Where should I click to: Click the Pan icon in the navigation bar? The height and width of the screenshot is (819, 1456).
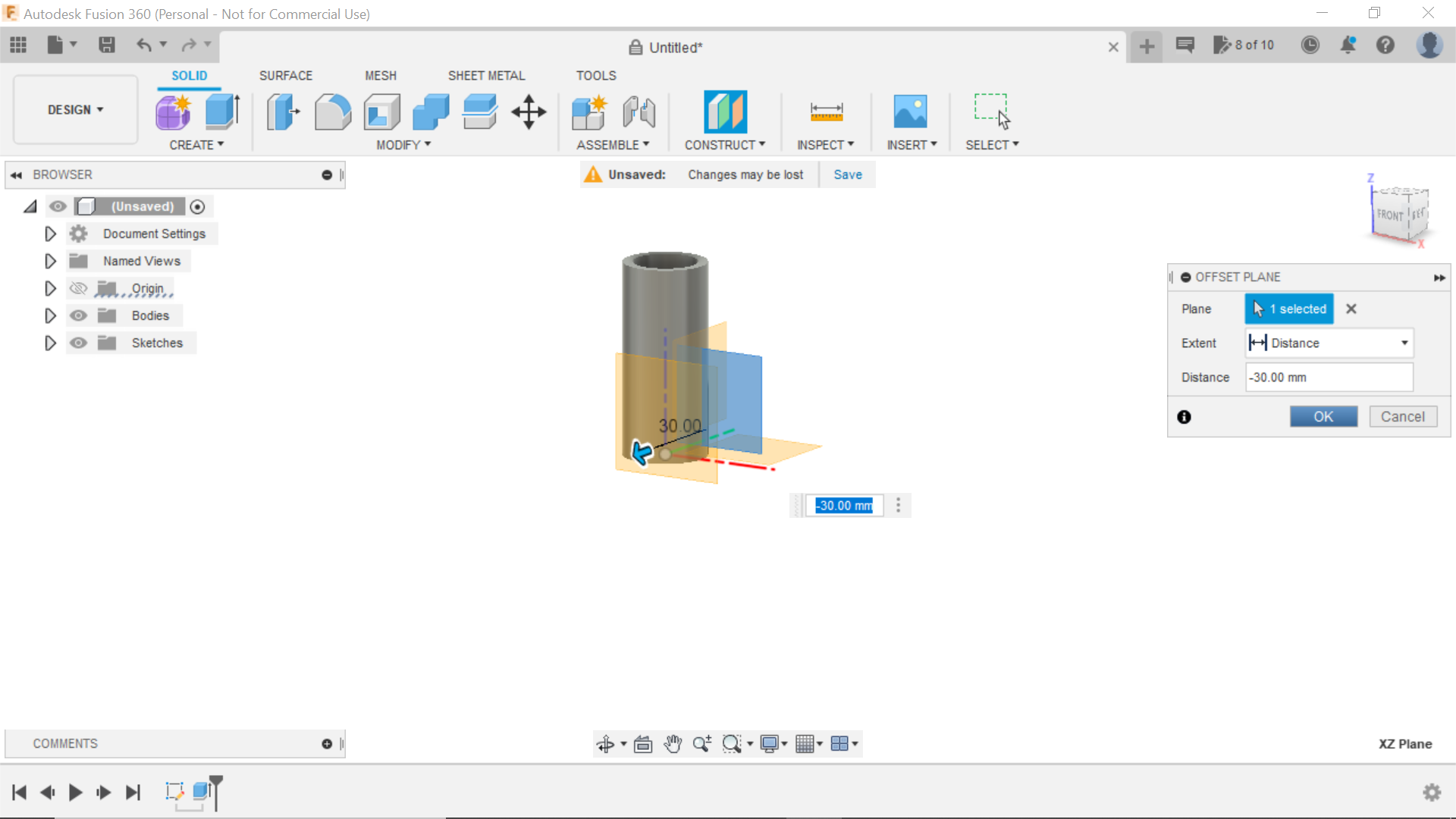(x=673, y=743)
